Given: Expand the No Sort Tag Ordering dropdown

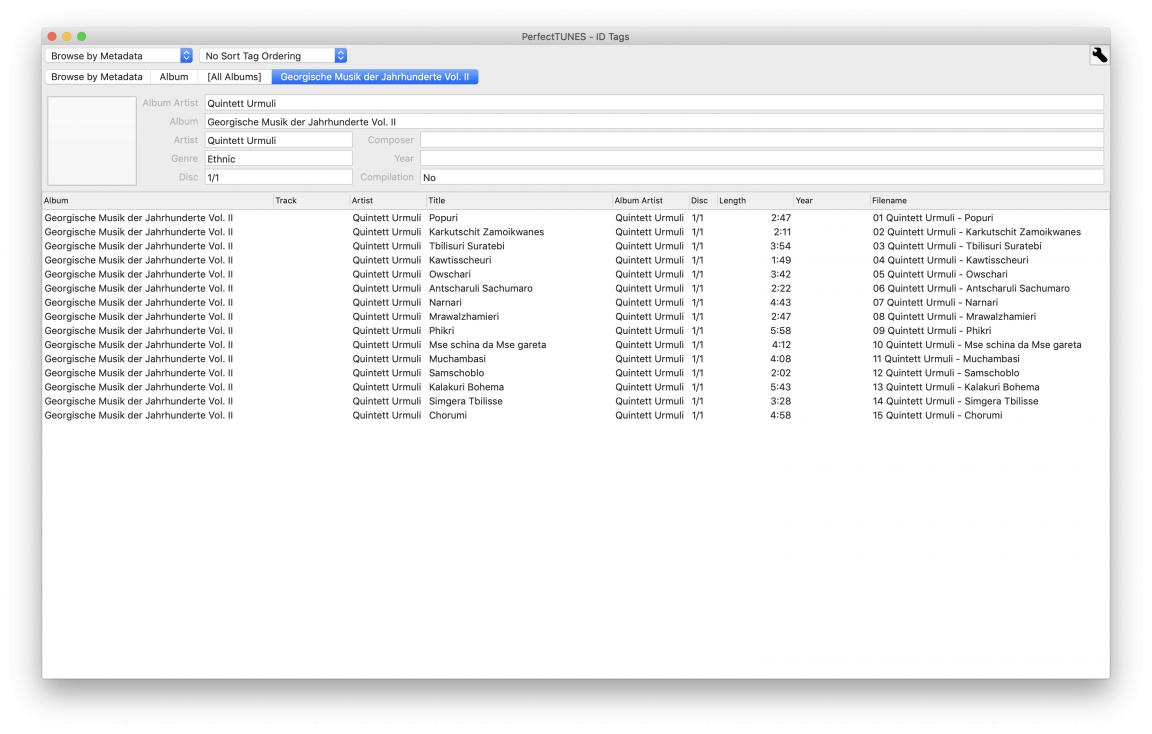Looking at the screenshot, I should pyautogui.click(x=274, y=56).
